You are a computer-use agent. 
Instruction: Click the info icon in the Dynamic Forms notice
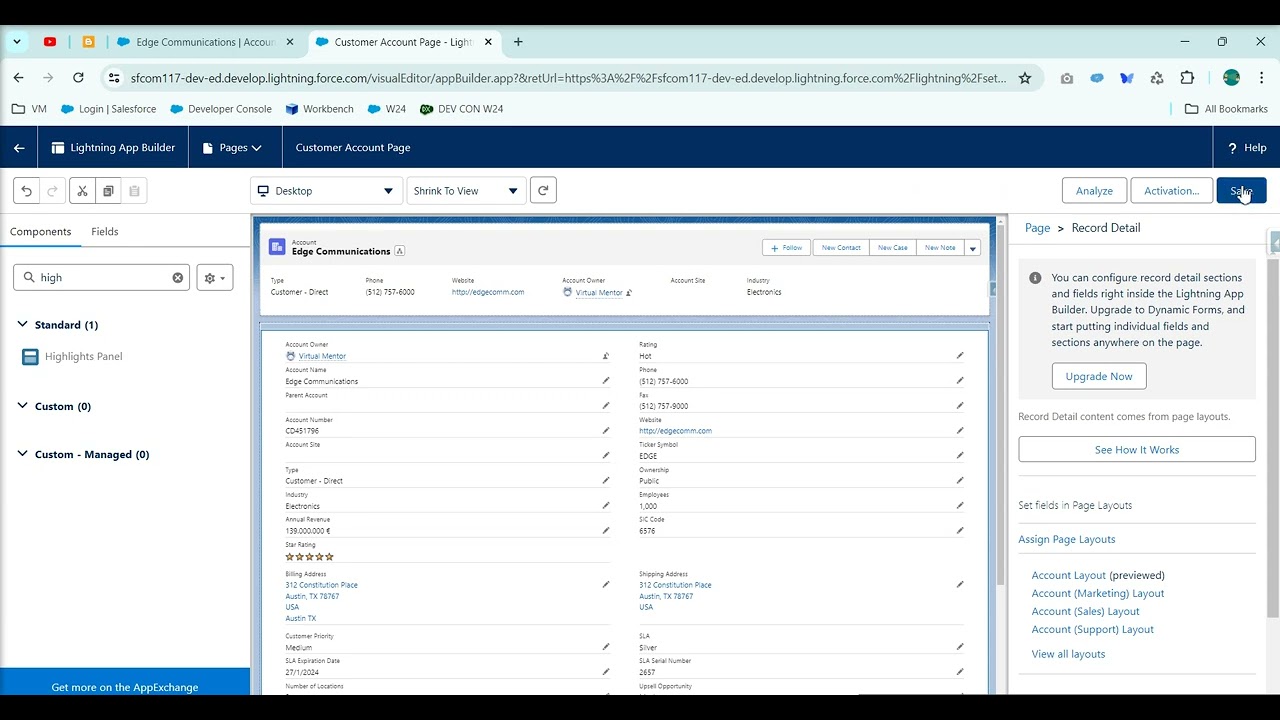coord(1035,278)
